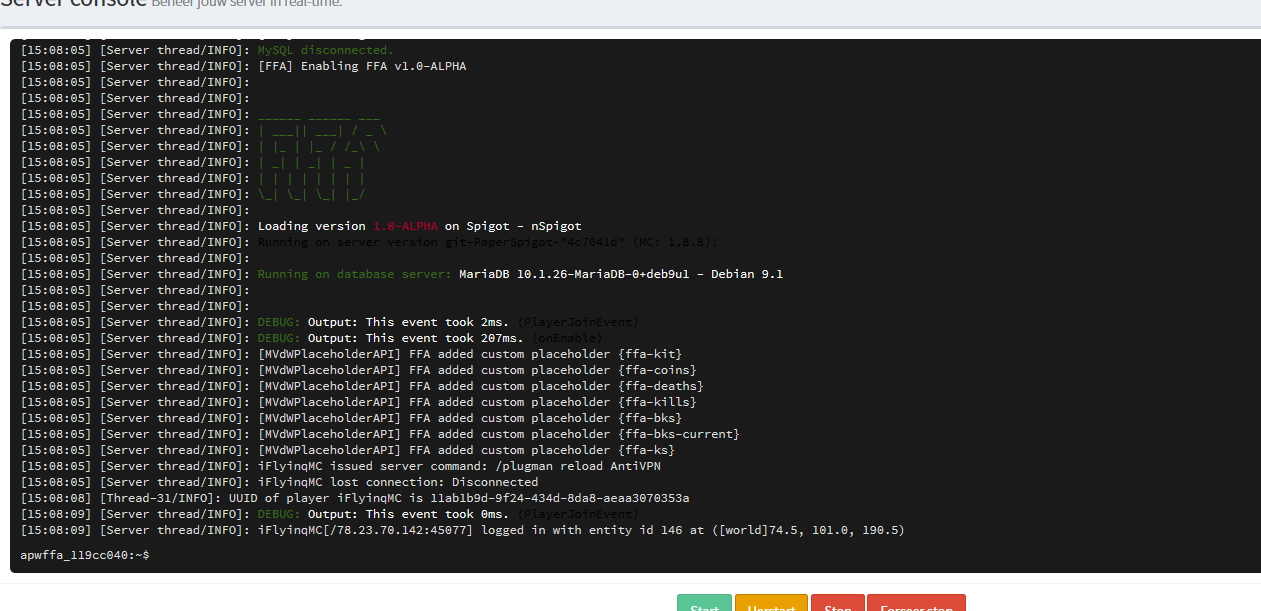Select the {ffa-deaths} placeholder log line
1261x611 pixels.
480,386
